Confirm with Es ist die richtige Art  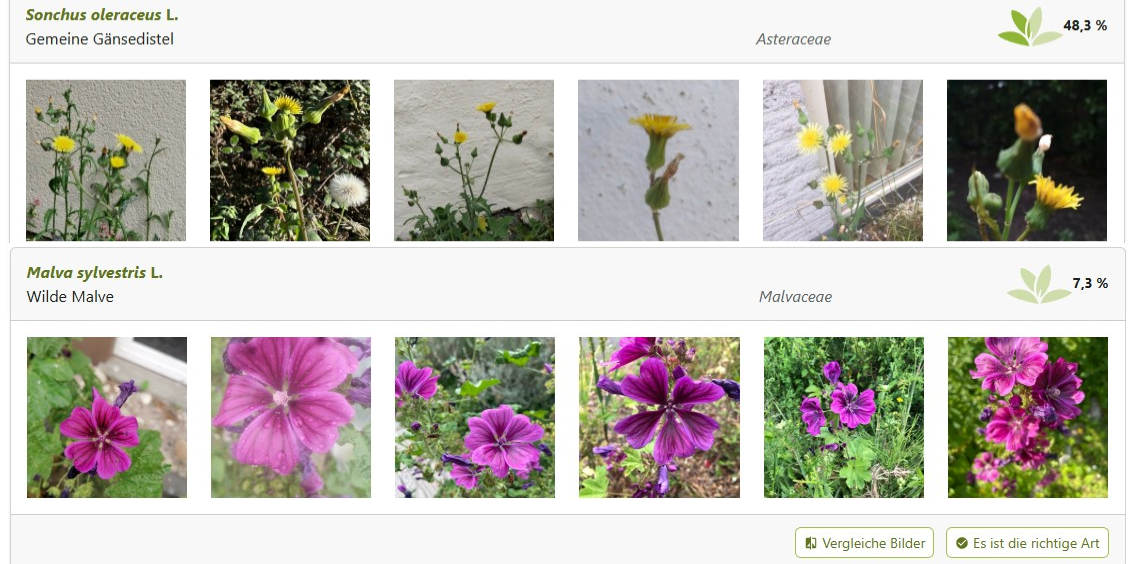coord(1027,543)
